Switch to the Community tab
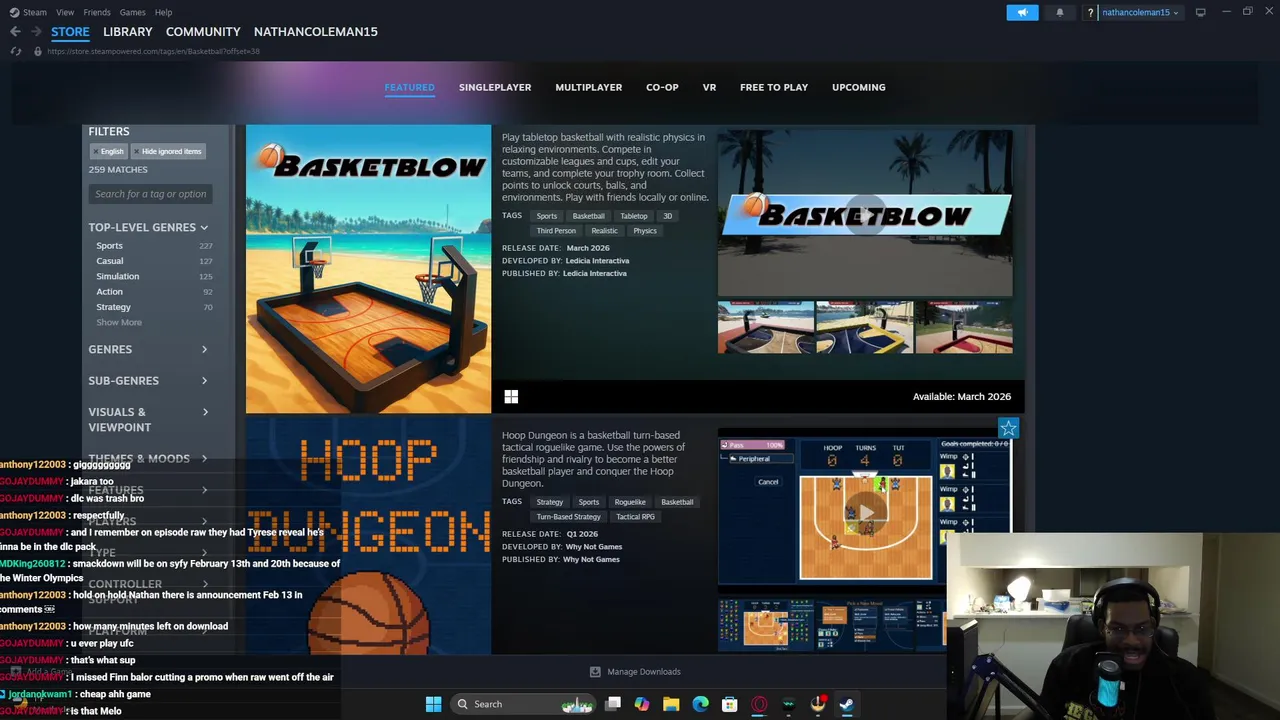The width and height of the screenshot is (1280, 720). tap(203, 32)
